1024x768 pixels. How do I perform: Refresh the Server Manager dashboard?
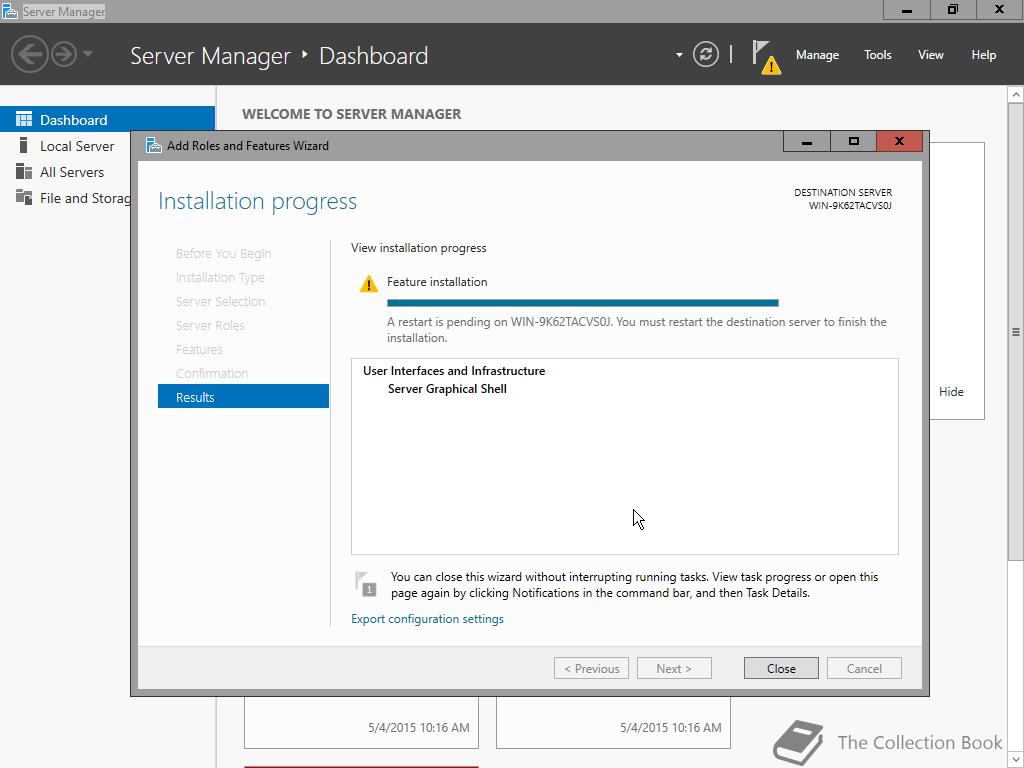(705, 54)
